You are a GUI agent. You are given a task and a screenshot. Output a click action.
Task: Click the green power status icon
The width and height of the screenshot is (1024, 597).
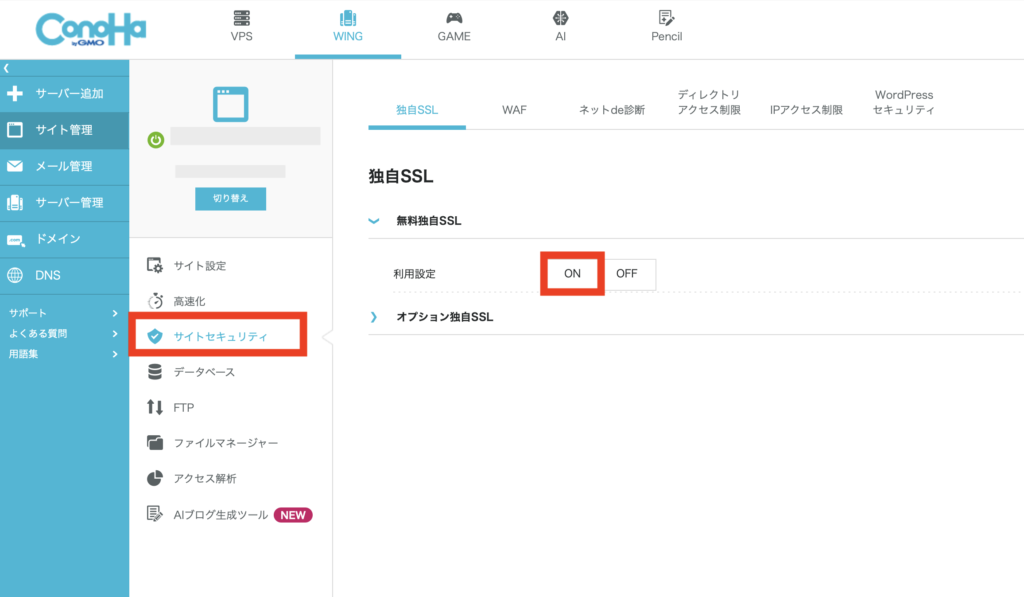[x=155, y=140]
